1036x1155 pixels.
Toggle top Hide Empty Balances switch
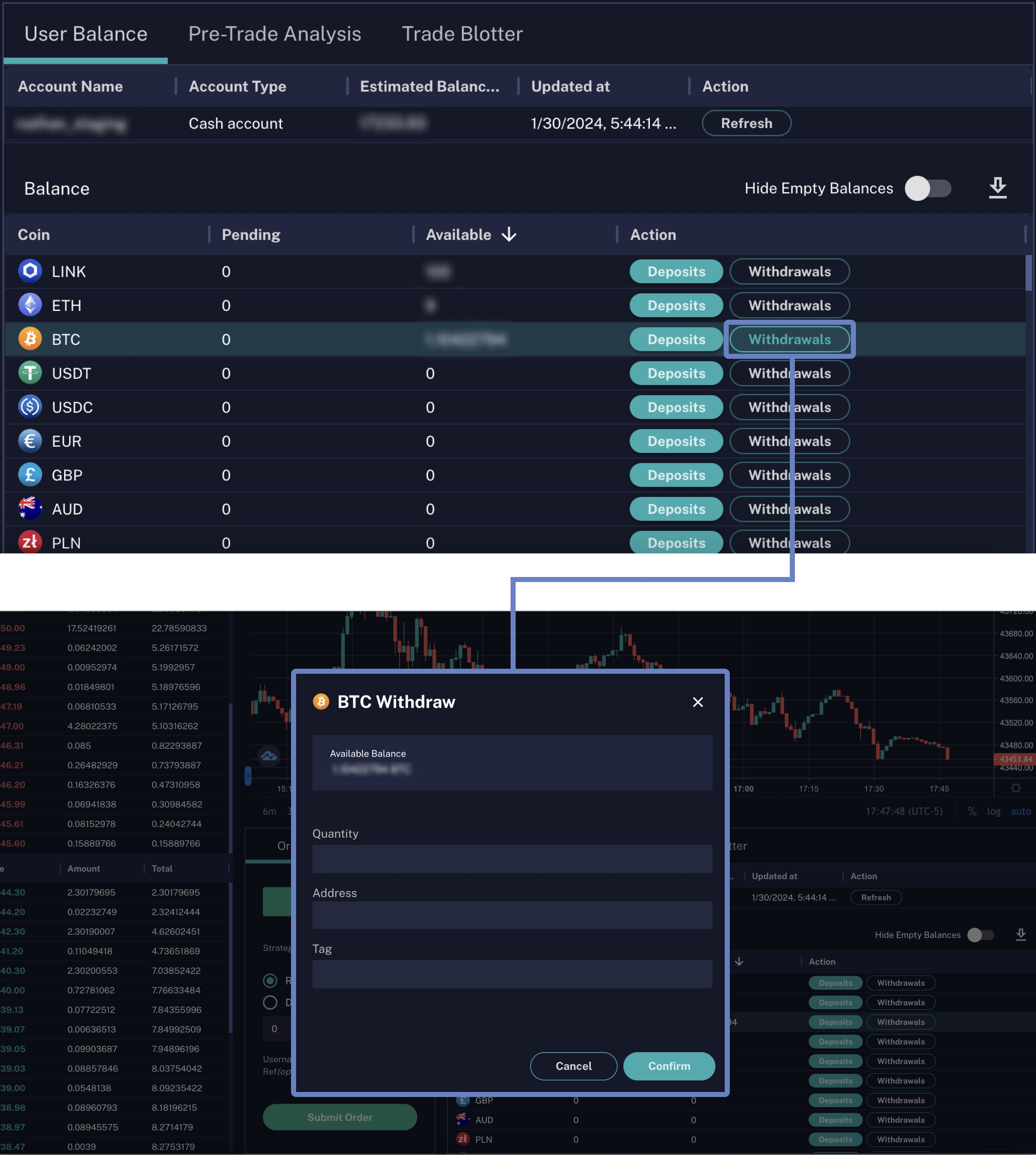928,188
